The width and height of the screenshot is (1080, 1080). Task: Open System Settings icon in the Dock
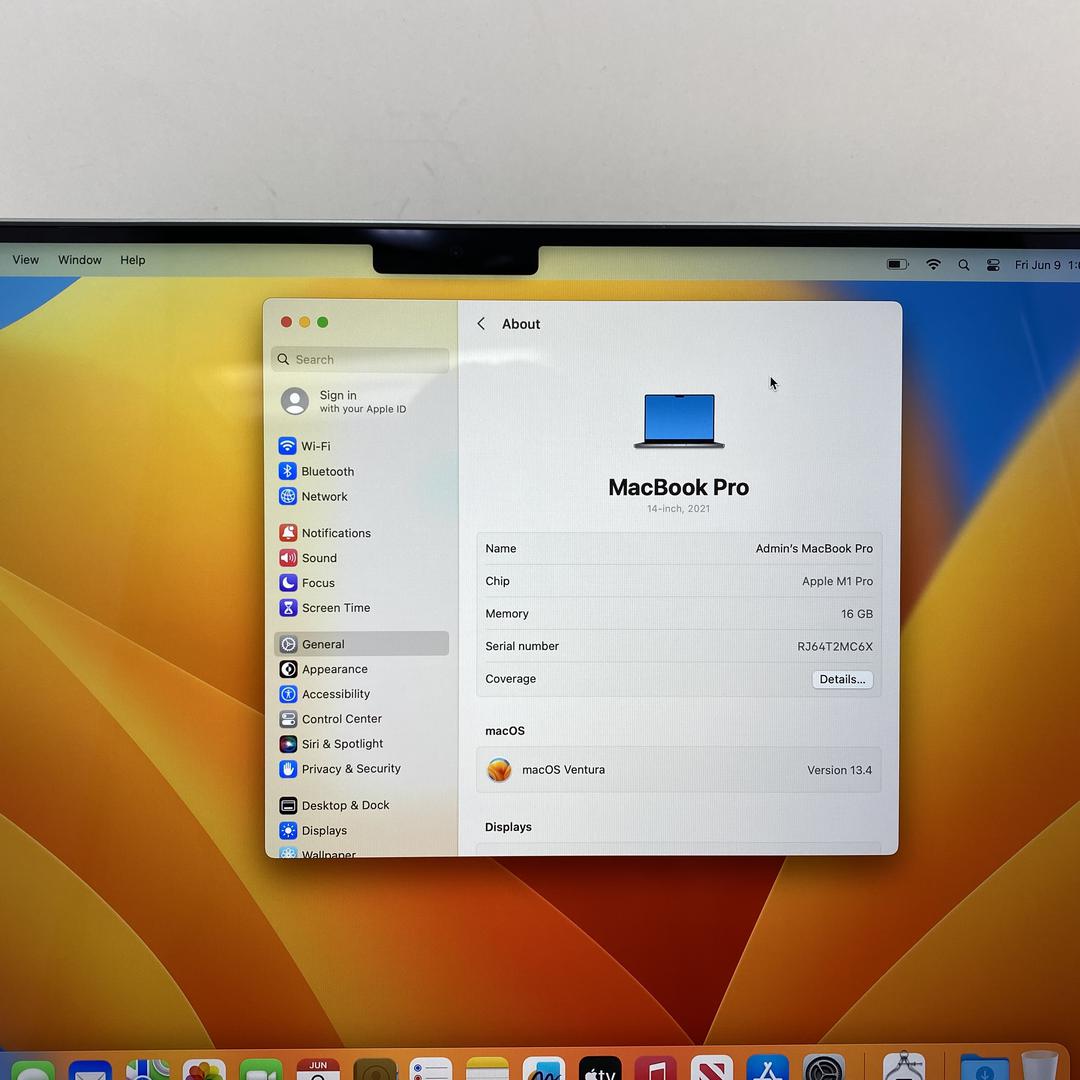[x=824, y=1068]
